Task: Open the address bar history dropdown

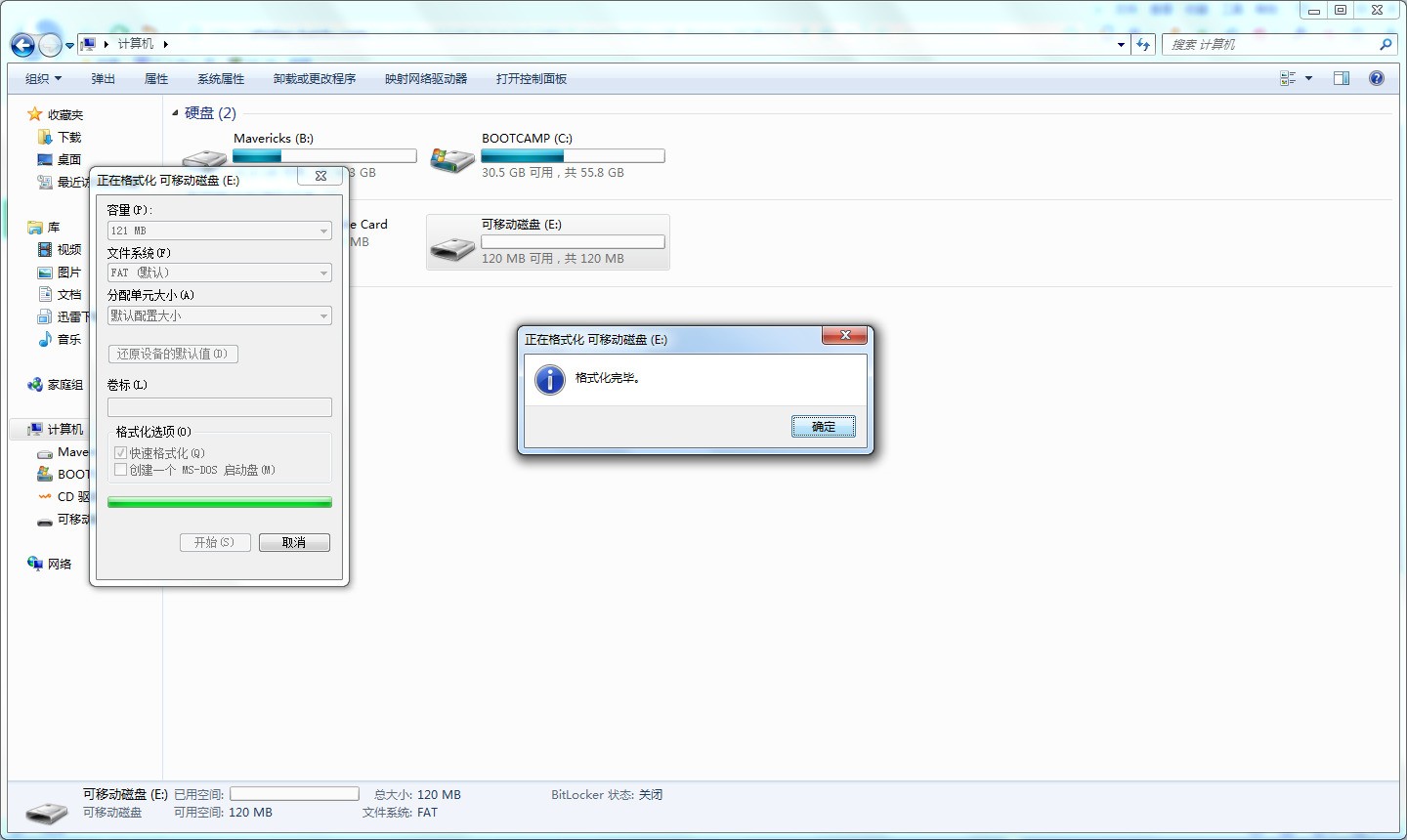Action: coord(1121,44)
